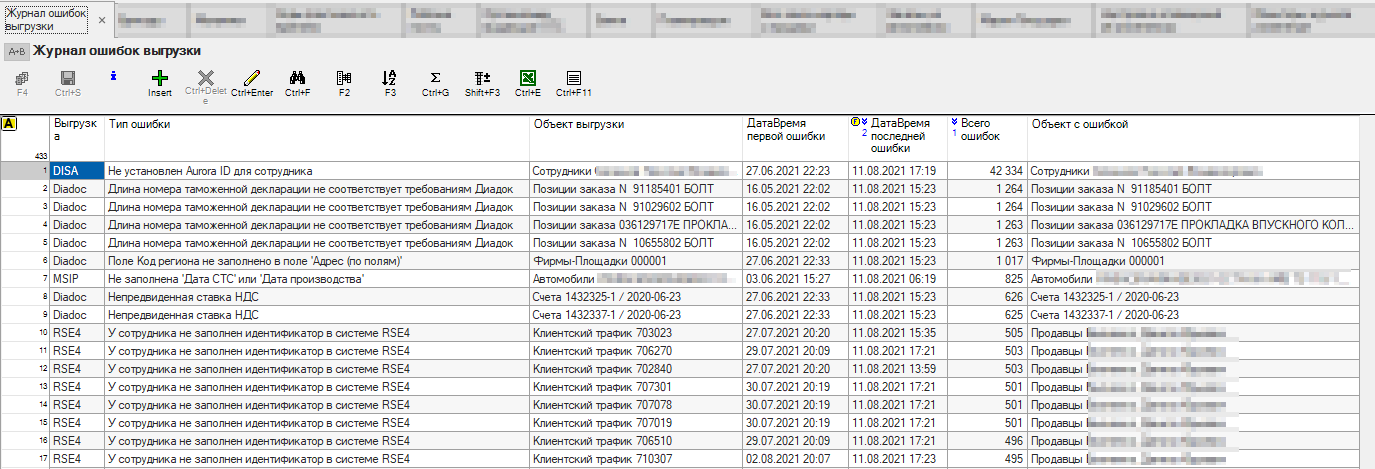
Task: Click the F2 filter icon
Action: (x=344, y=78)
